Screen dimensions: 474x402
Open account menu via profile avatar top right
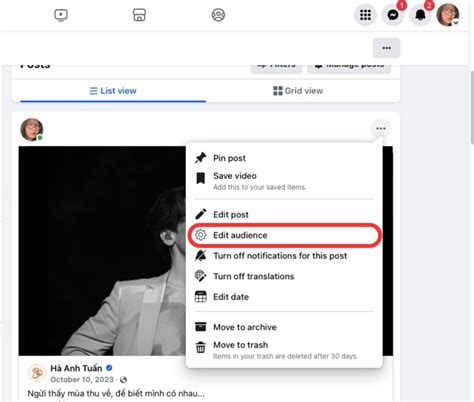click(x=448, y=15)
